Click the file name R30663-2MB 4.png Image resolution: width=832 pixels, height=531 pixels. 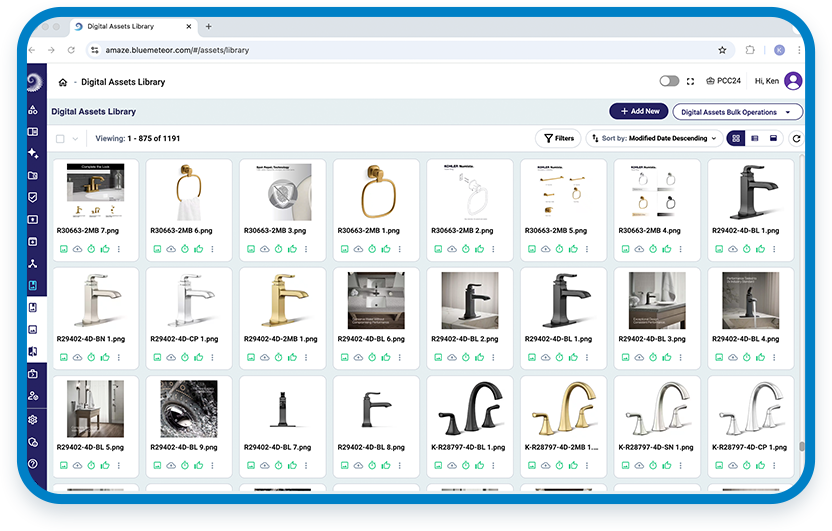pos(649,231)
